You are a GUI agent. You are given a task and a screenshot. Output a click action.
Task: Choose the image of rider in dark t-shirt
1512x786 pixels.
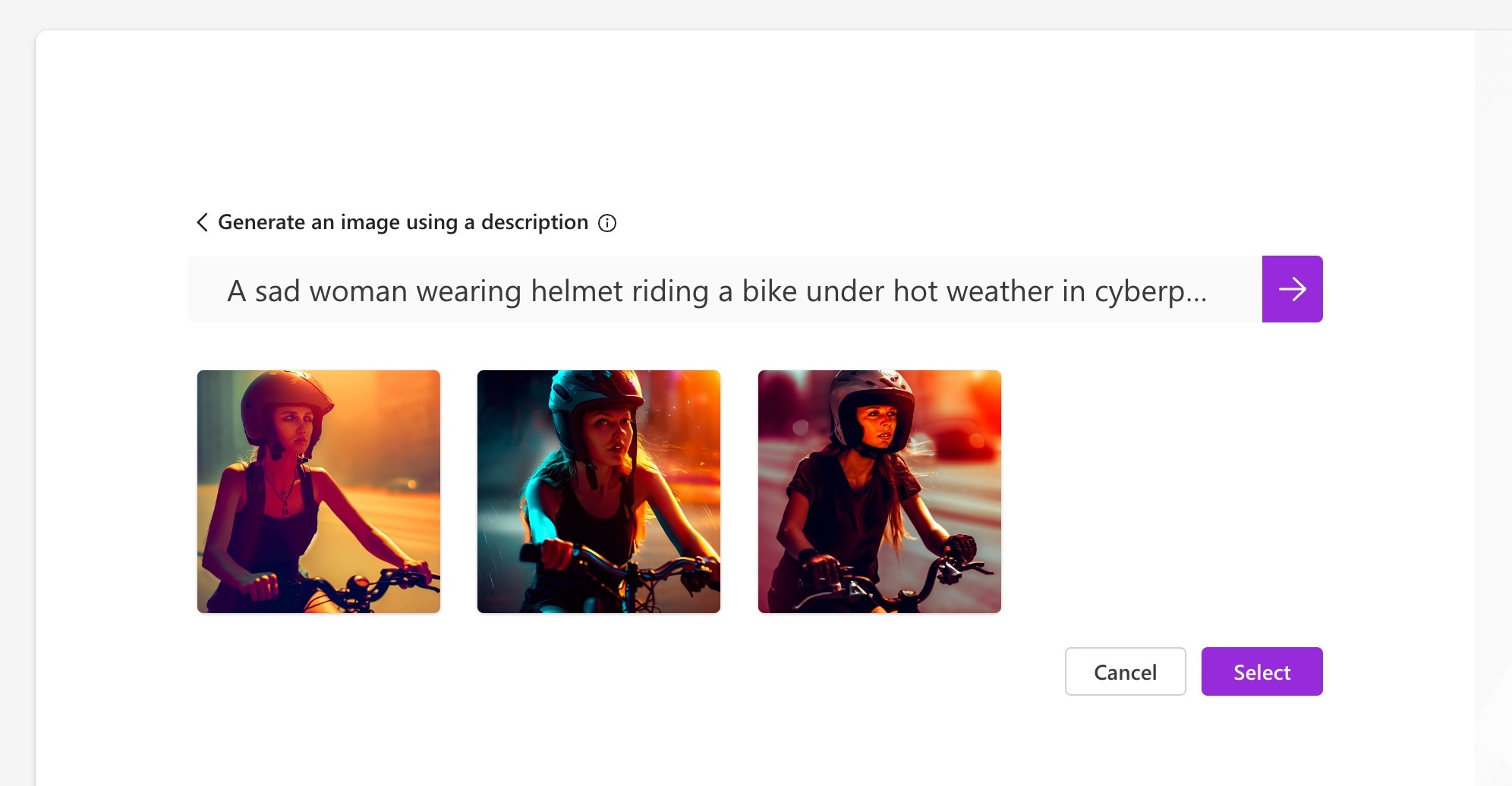tap(879, 492)
